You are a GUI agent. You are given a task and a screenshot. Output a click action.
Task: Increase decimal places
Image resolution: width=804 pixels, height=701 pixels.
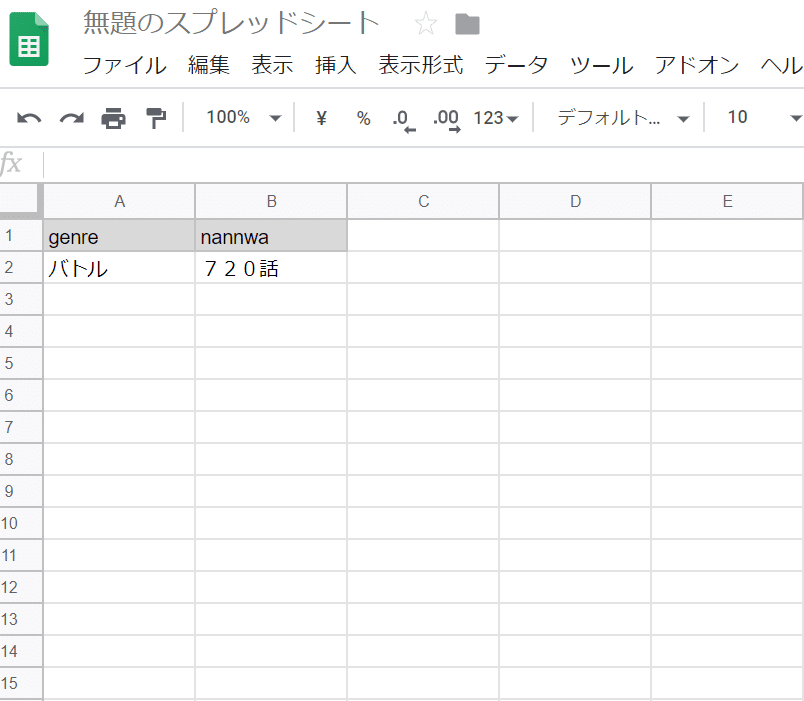[x=447, y=121]
